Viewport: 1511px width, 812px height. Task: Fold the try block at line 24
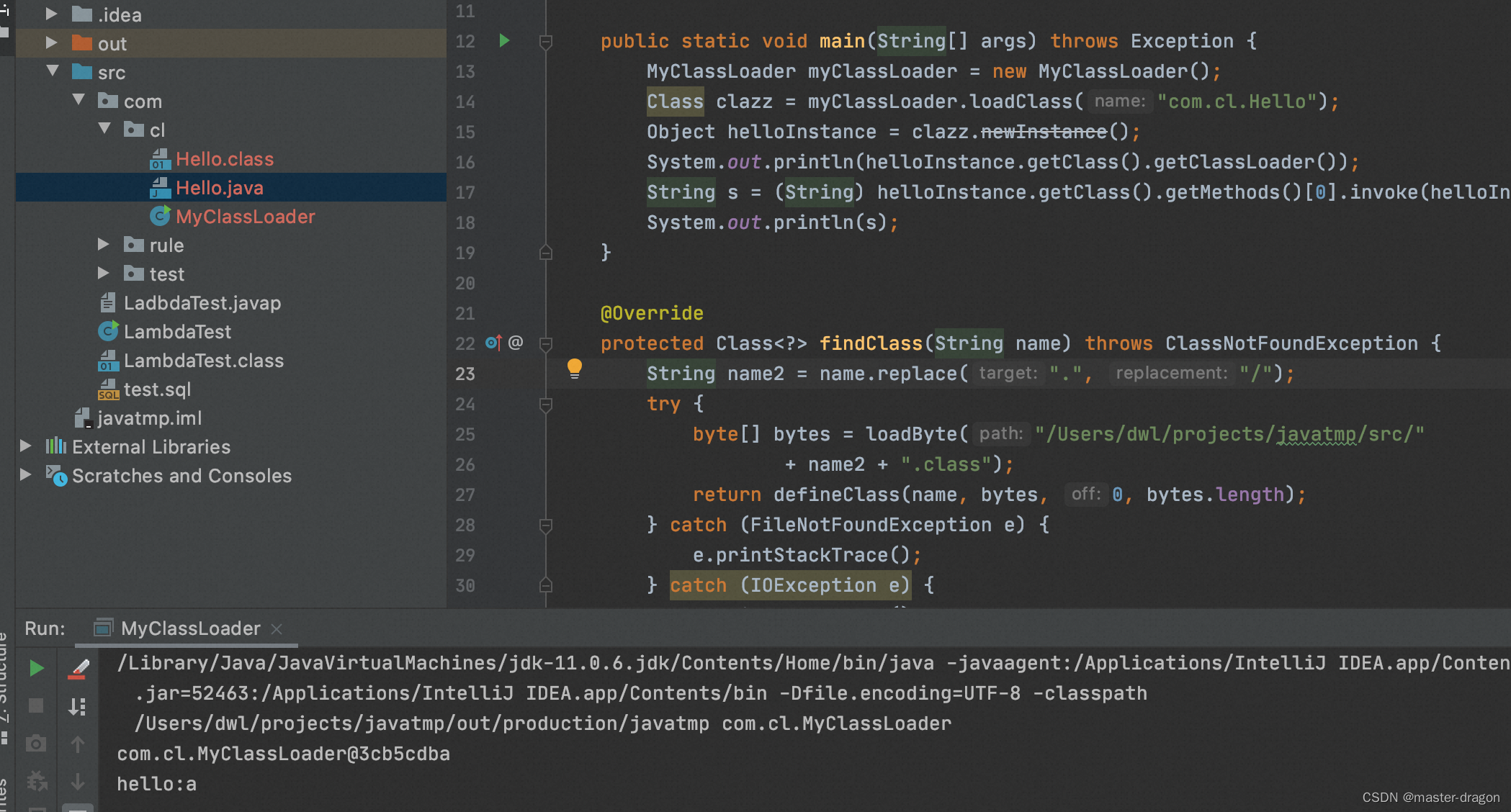[x=546, y=405]
